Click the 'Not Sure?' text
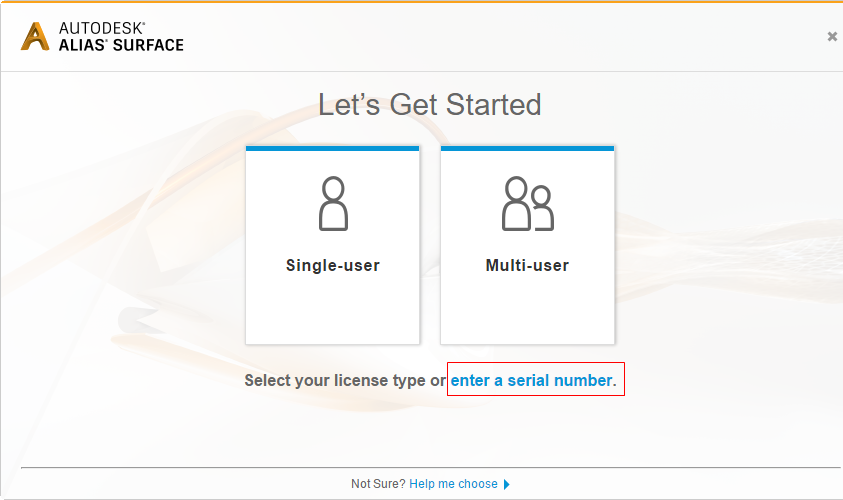The width and height of the screenshot is (843, 500). pyautogui.click(x=378, y=484)
